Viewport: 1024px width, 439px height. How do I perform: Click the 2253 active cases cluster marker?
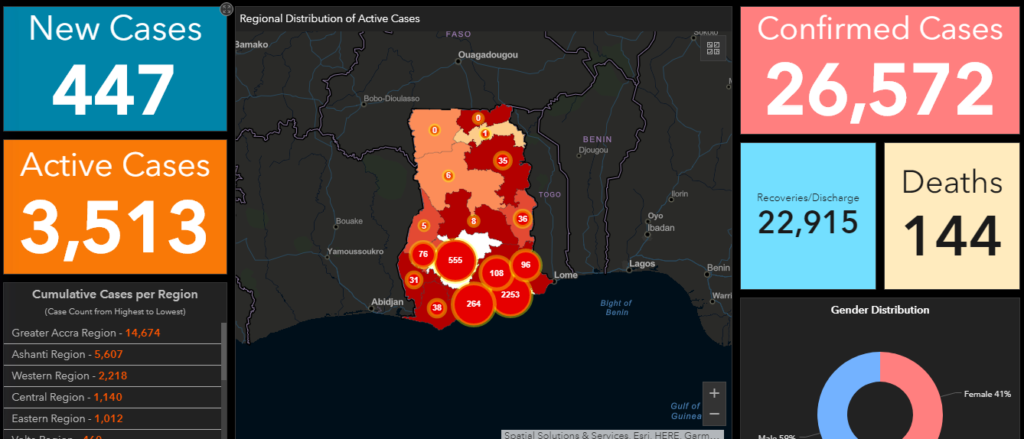509,295
